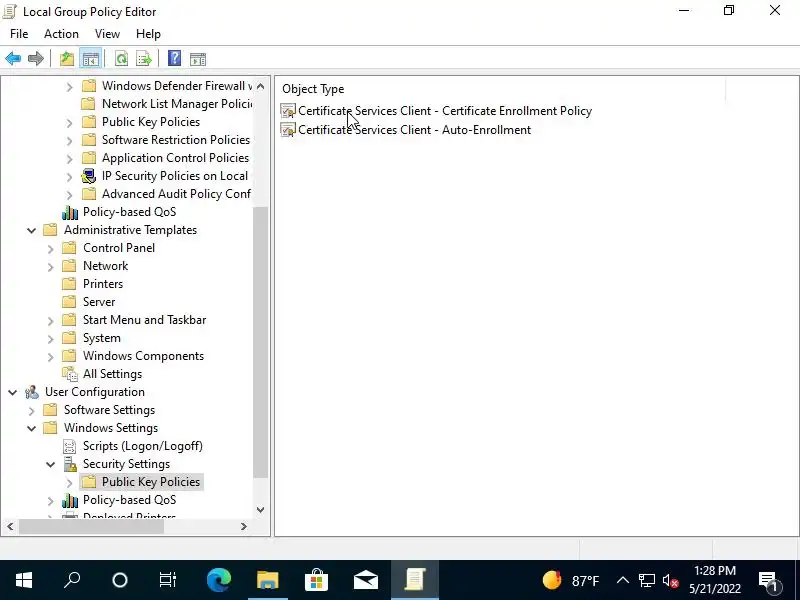Image resolution: width=800 pixels, height=600 pixels.
Task: Select Certificate Enrollment Policy entry text
Action: pos(445,111)
